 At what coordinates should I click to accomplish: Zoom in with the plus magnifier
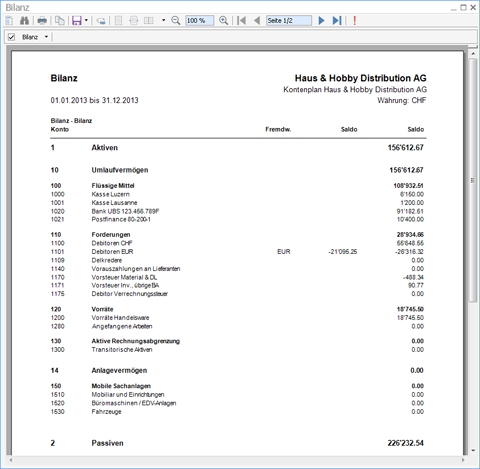[223, 21]
